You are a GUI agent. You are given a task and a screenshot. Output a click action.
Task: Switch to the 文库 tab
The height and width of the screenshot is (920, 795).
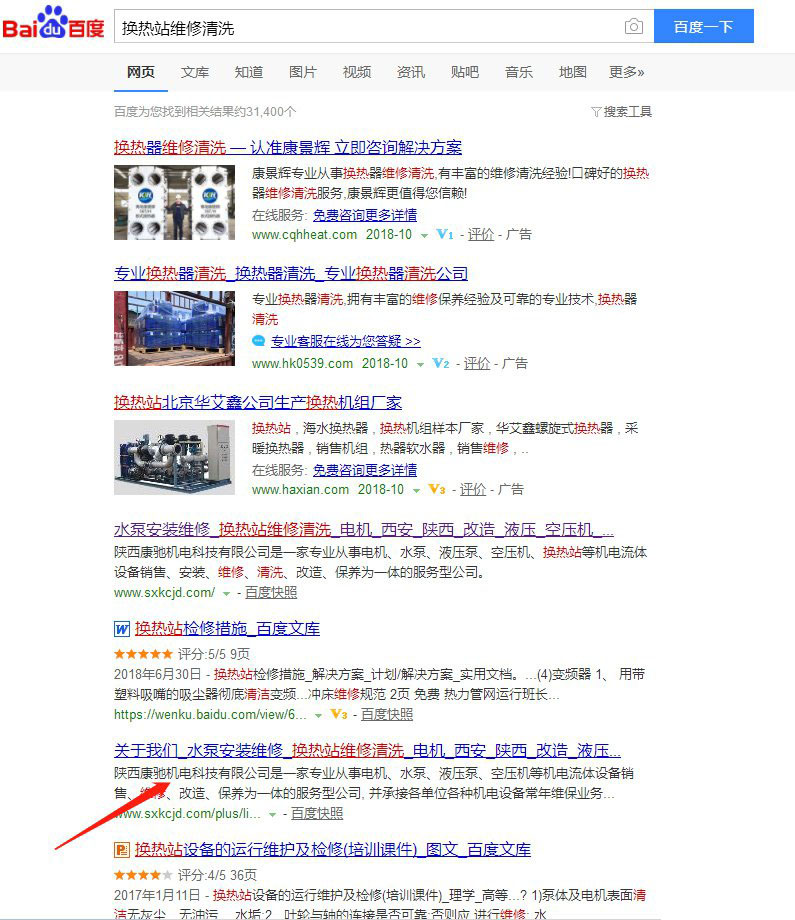195,72
